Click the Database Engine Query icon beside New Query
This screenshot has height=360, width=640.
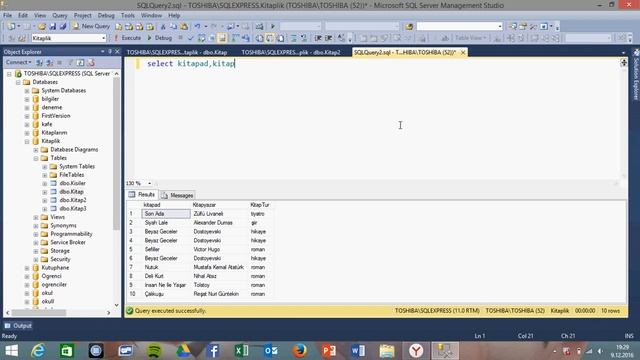(118, 27)
